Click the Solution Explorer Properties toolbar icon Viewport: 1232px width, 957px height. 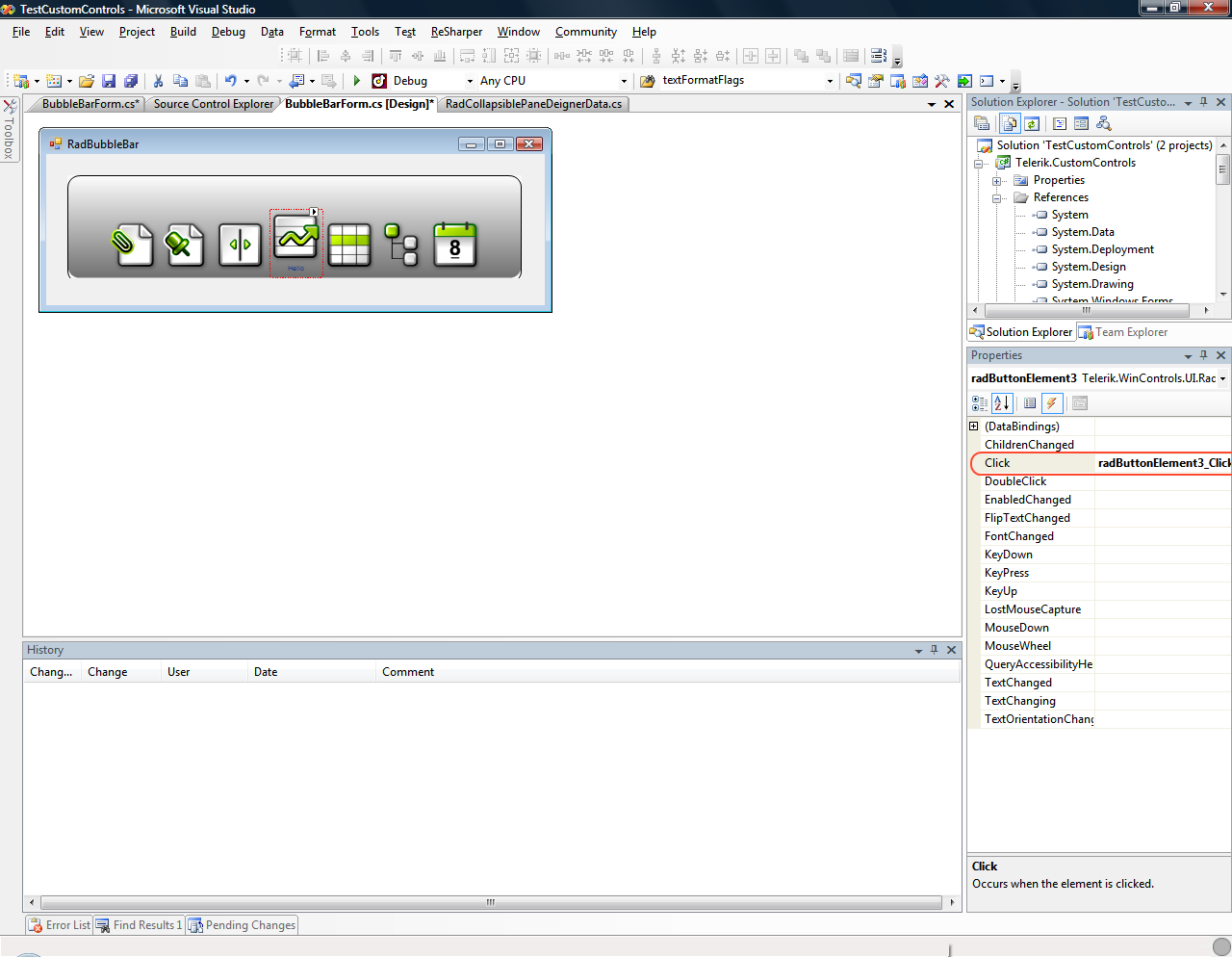point(982,123)
